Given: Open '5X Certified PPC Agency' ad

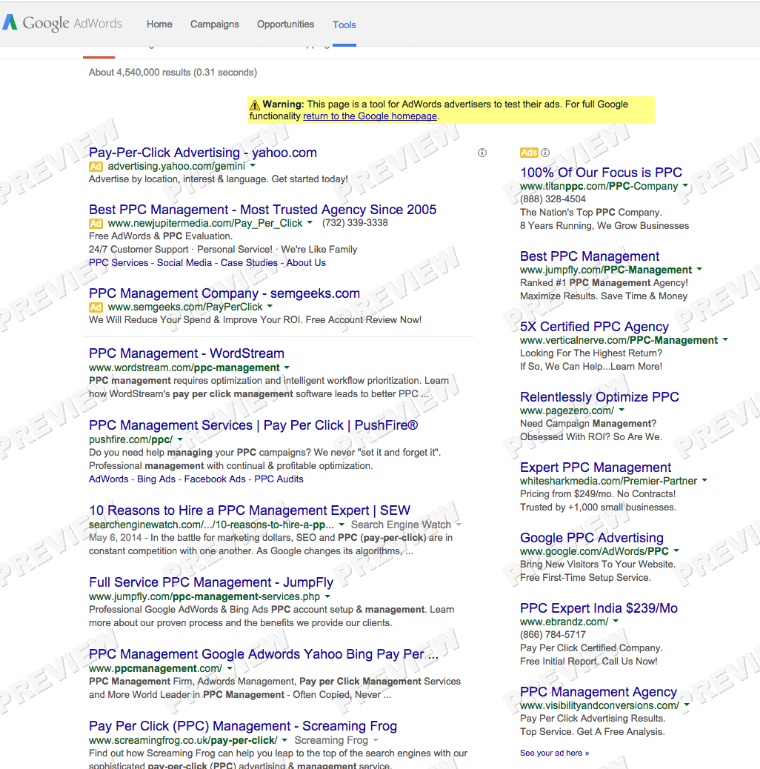Looking at the screenshot, I should [594, 327].
